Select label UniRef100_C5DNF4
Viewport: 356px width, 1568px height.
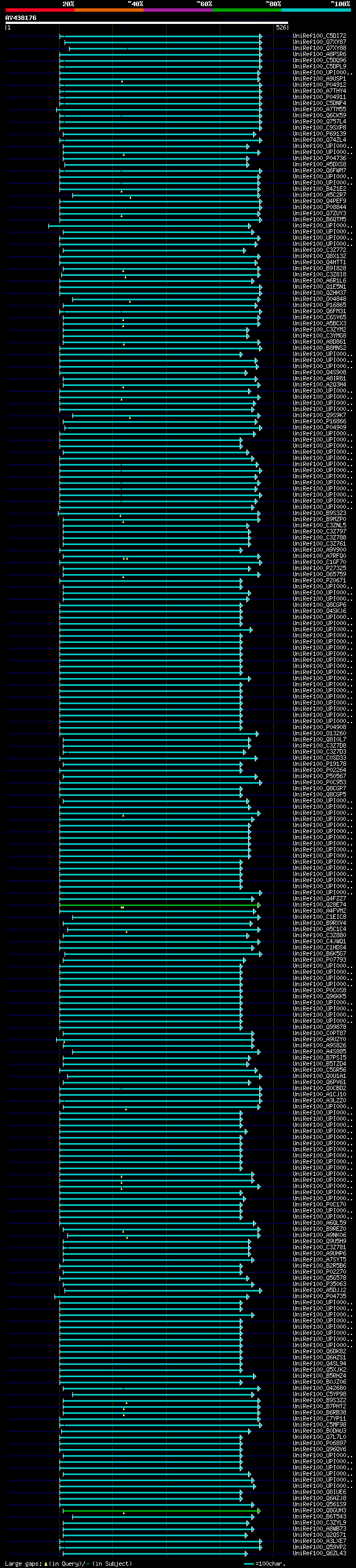319,103
